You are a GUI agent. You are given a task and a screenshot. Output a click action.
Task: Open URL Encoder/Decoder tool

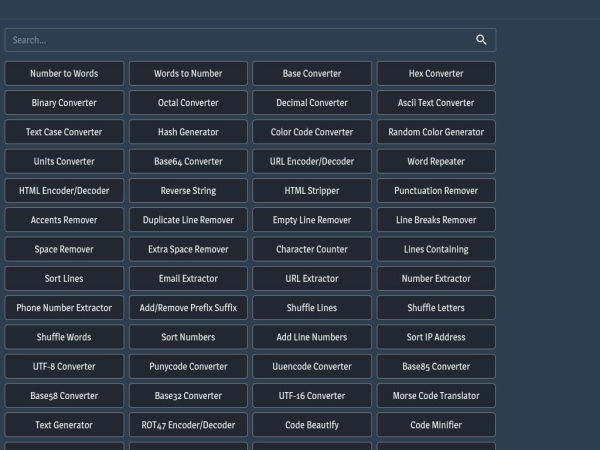(x=312, y=162)
